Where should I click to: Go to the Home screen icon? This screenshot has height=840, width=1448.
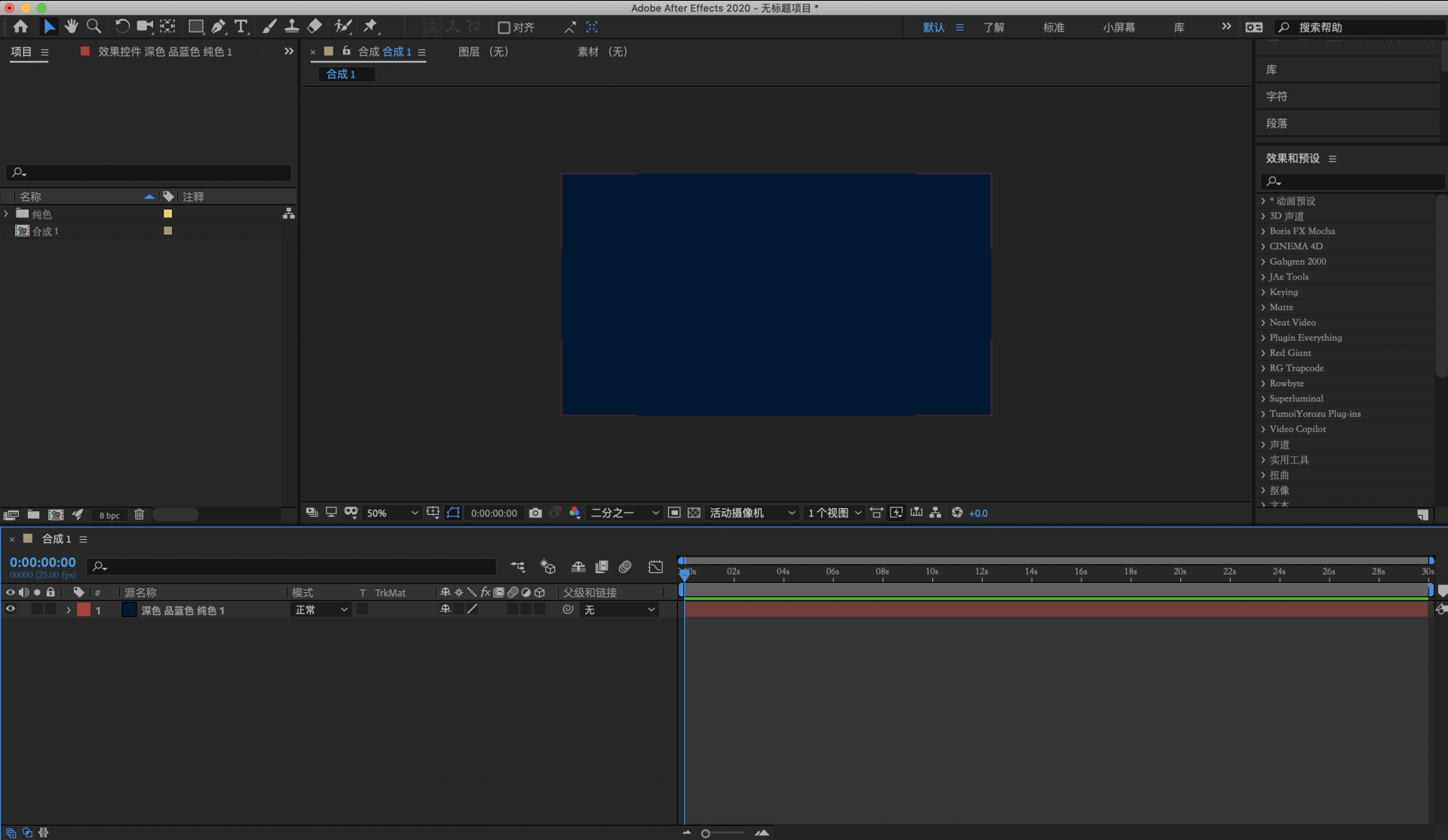point(20,26)
